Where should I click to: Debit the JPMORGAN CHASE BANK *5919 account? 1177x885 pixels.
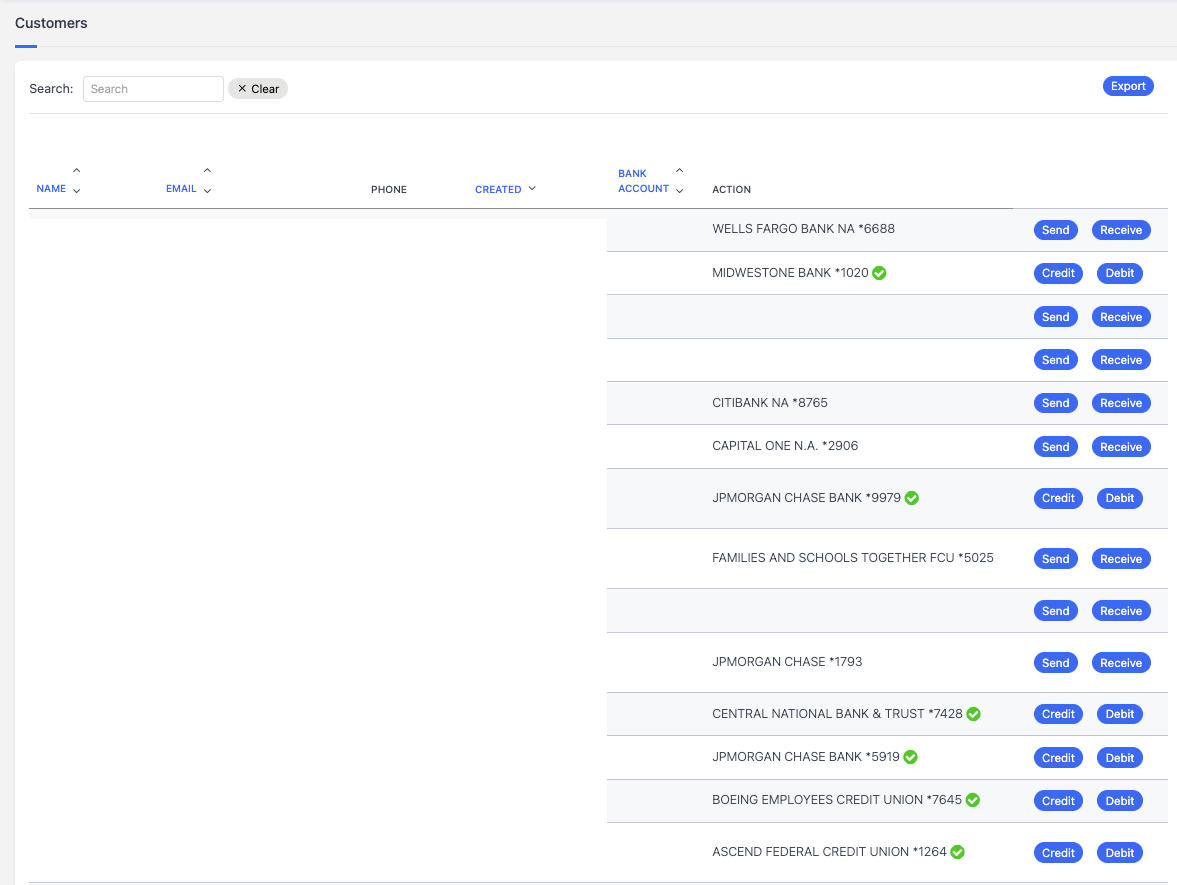tap(1119, 758)
